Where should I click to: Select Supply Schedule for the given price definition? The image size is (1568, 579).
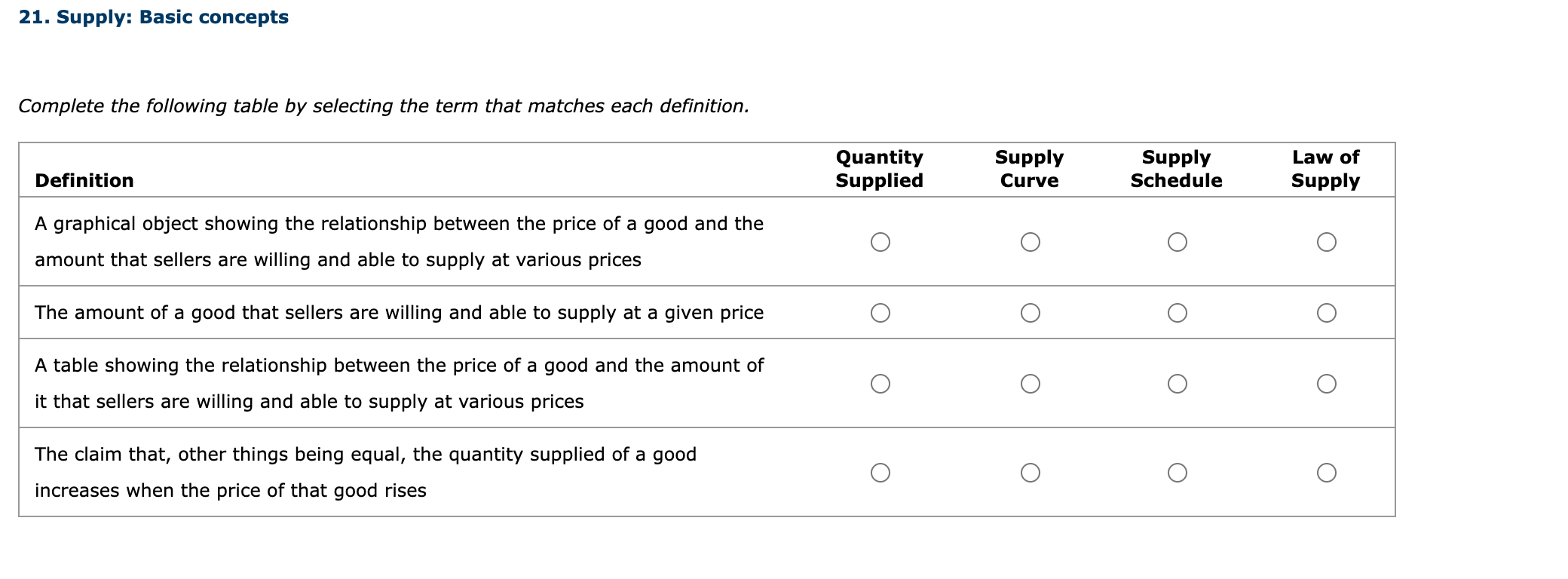pos(1178,311)
